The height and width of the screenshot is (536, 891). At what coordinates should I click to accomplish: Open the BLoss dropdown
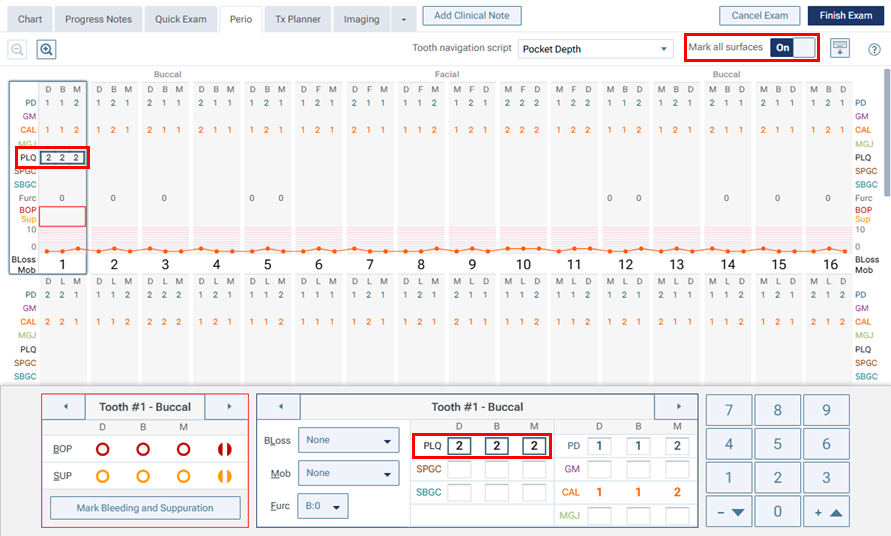click(348, 440)
